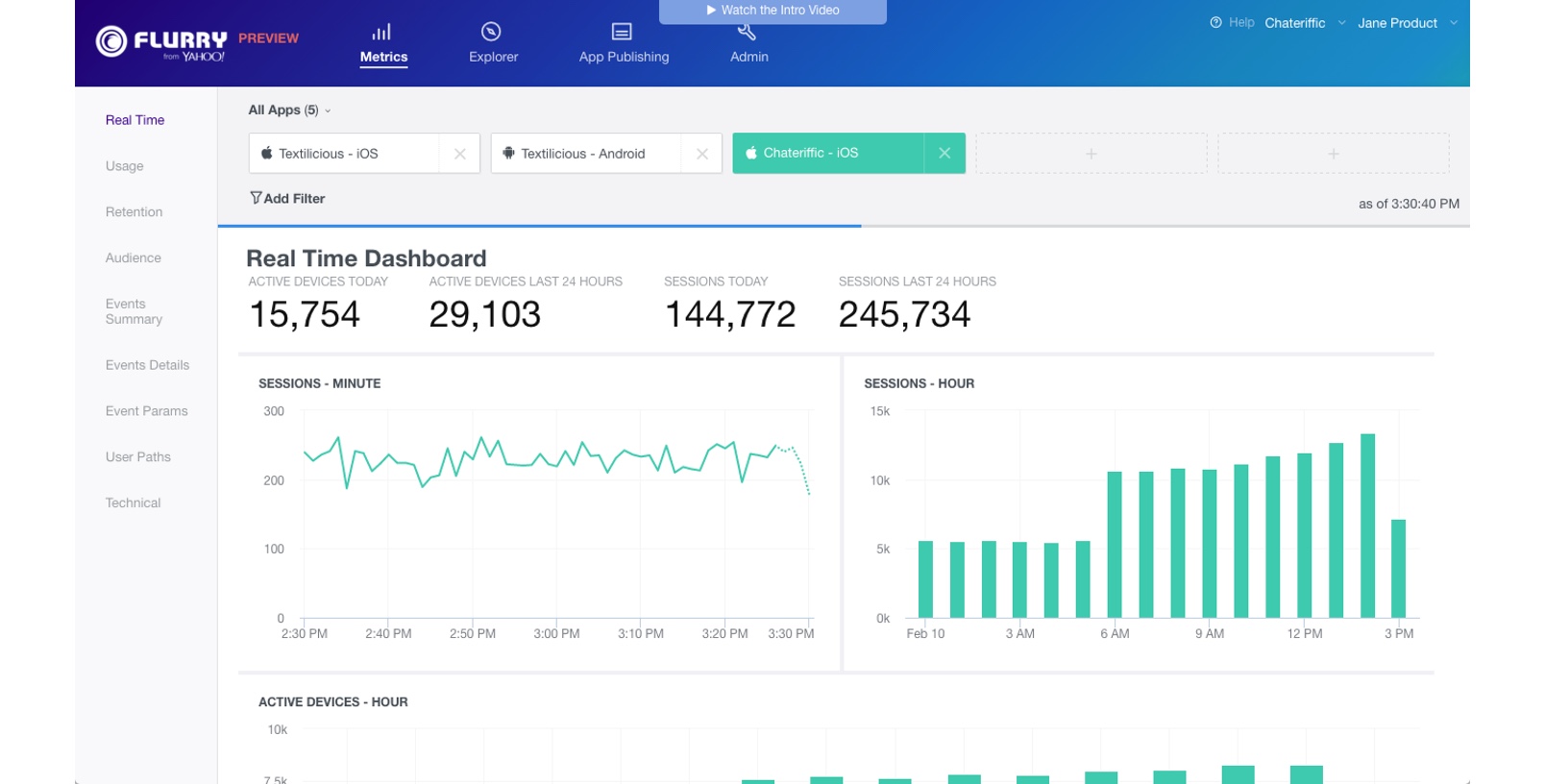Open Events Summary in the sidebar
The width and height of the screenshot is (1545, 784).
click(134, 311)
